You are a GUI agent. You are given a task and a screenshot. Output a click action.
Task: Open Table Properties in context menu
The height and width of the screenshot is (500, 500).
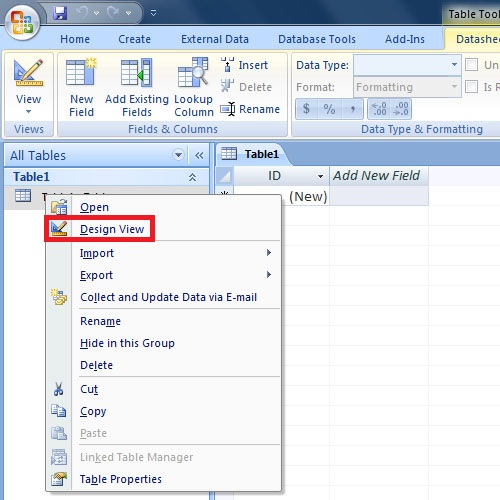click(121, 479)
